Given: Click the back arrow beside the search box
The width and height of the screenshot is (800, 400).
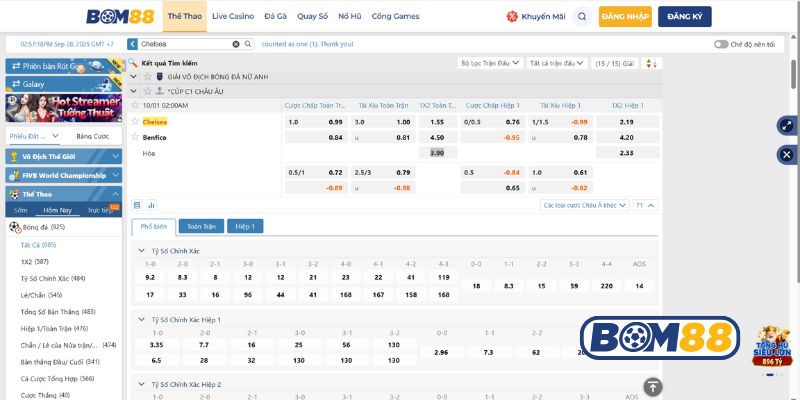Looking at the screenshot, I should coord(134,44).
